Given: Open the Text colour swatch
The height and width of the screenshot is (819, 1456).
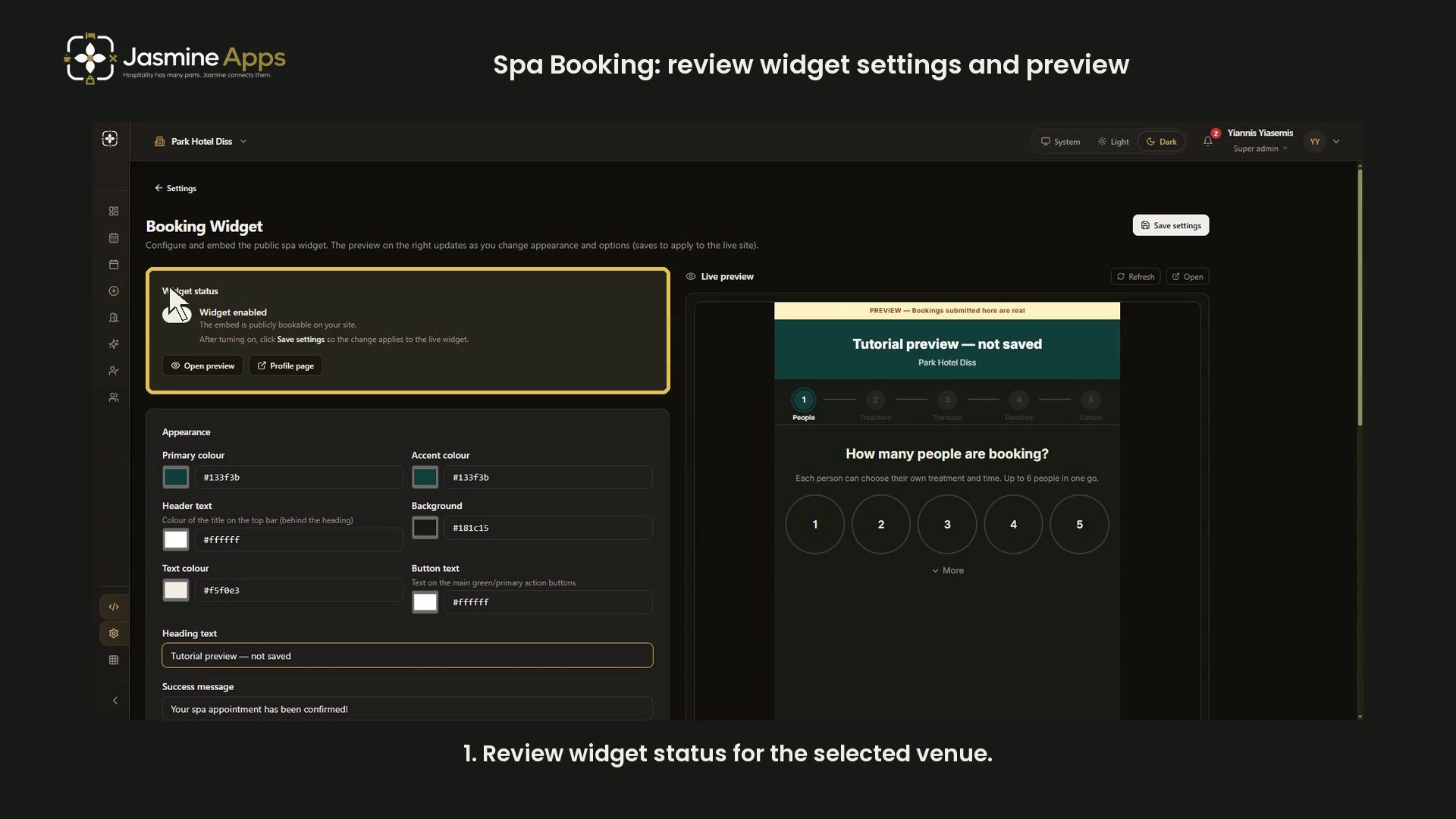Looking at the screenshot, I should pos(176,590).
